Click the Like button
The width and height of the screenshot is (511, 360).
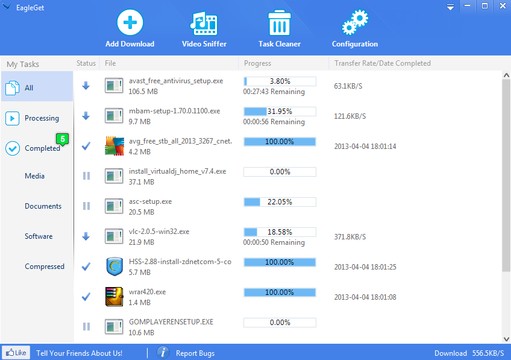pyautogui.click(x=16, y=352)
